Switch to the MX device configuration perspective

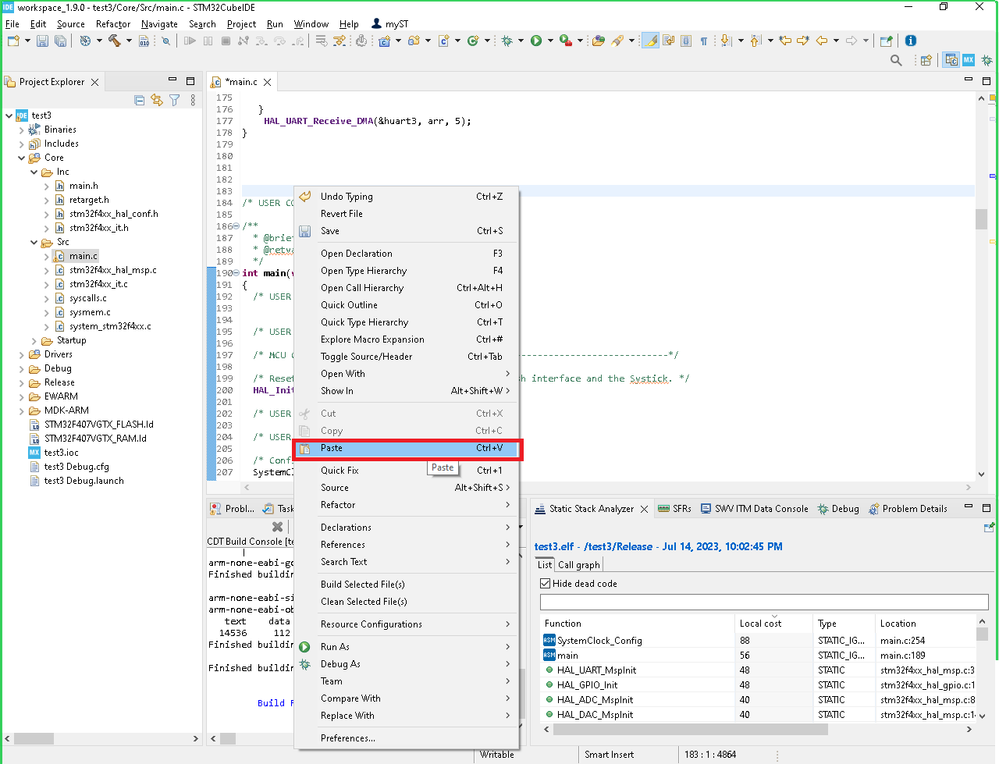coord(968,60)
